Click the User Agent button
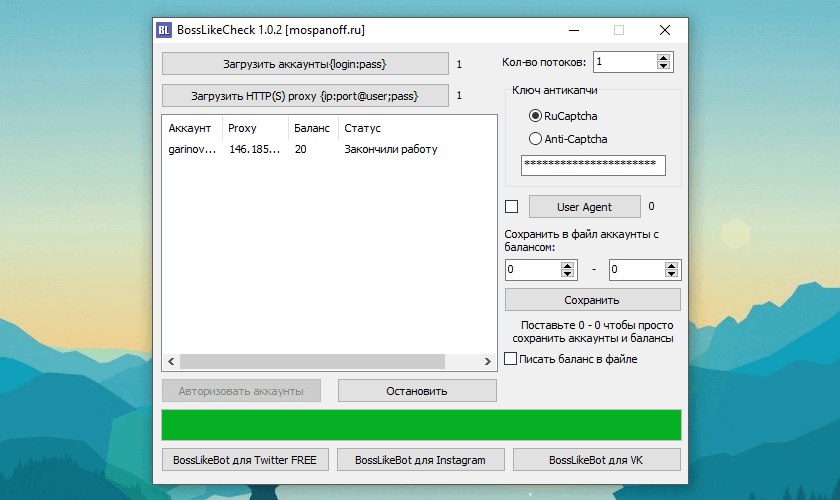 tap(584, 207)
